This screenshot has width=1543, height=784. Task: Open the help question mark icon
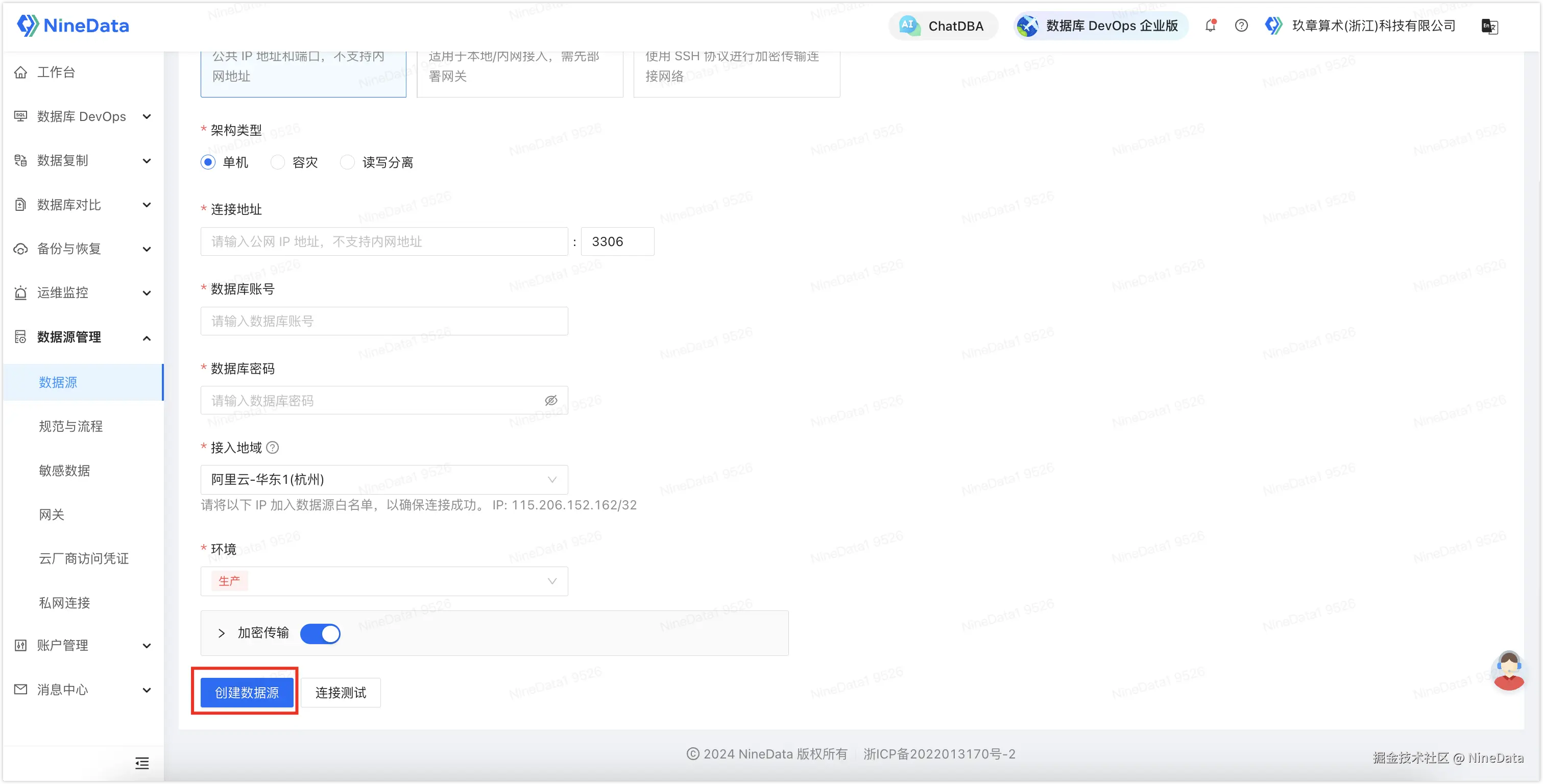coord(1241,26)
